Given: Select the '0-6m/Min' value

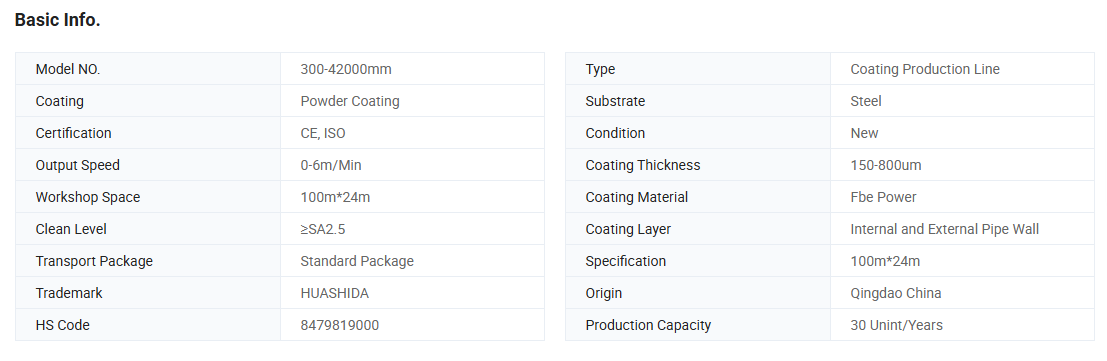Looking at the screenshot, I should coord(331,165).
